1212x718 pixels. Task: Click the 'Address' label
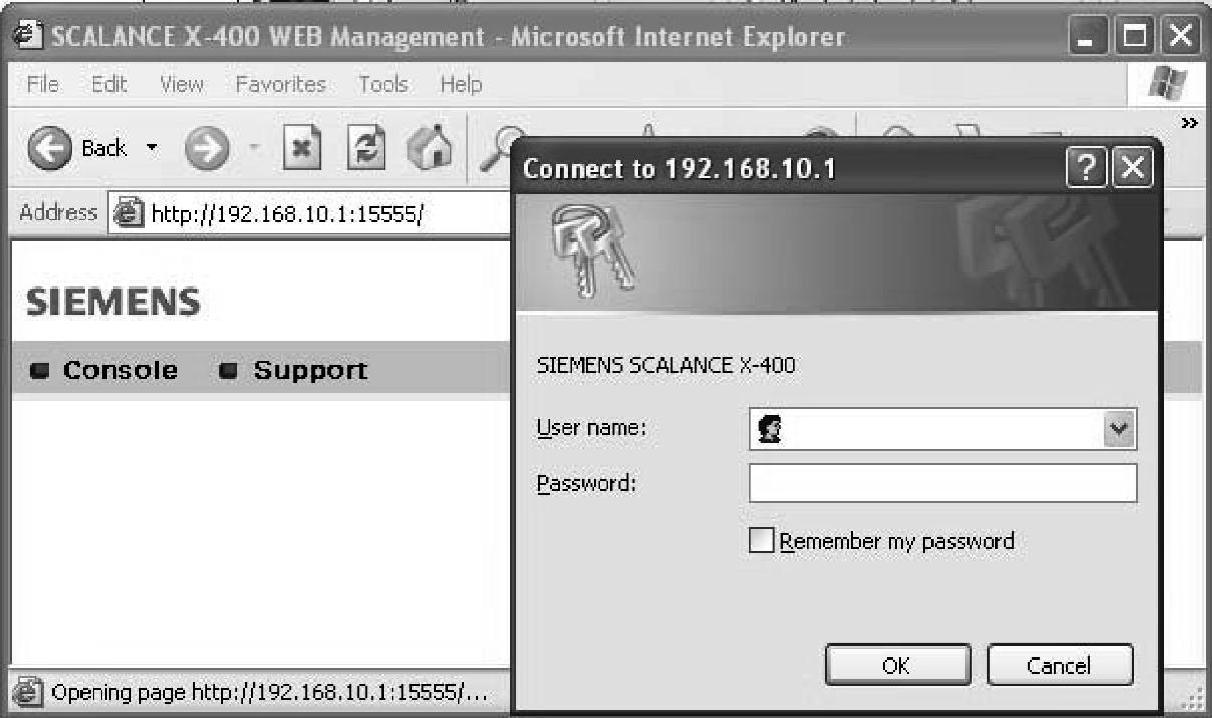click(58, 212)
